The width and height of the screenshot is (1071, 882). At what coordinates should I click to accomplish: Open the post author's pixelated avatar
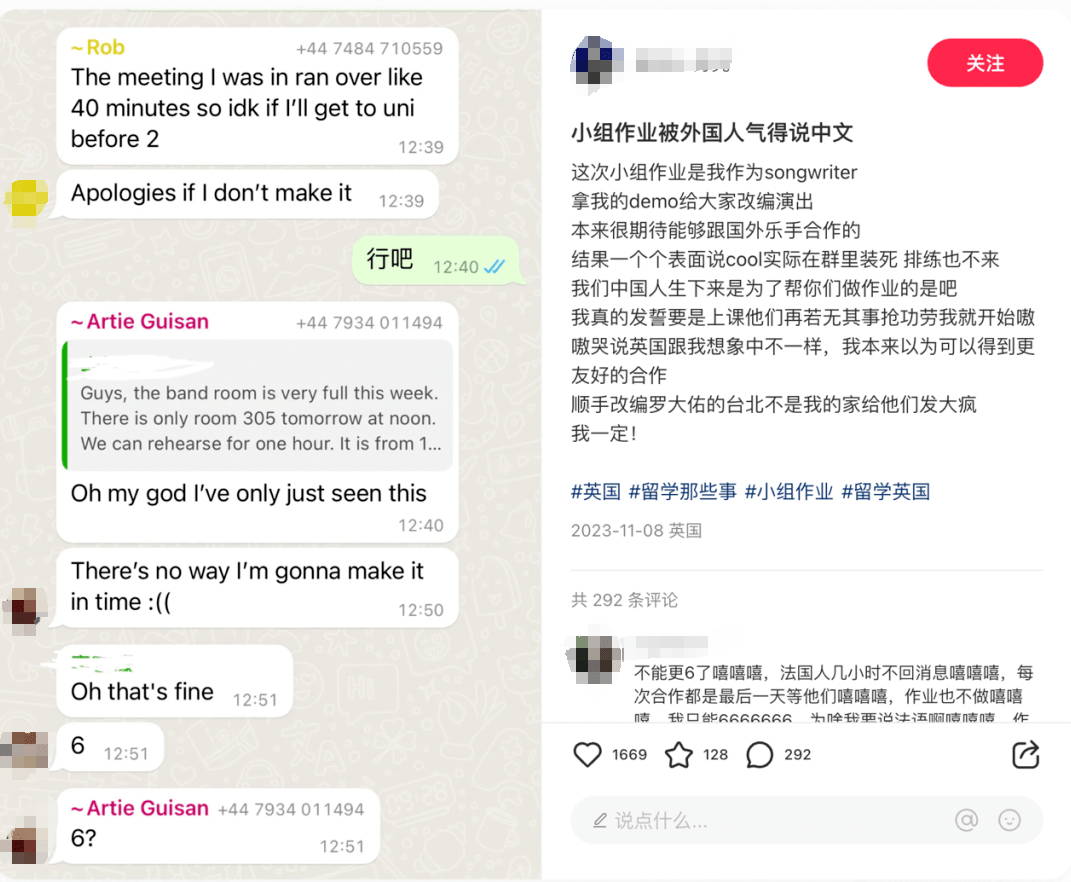(596, 61)
